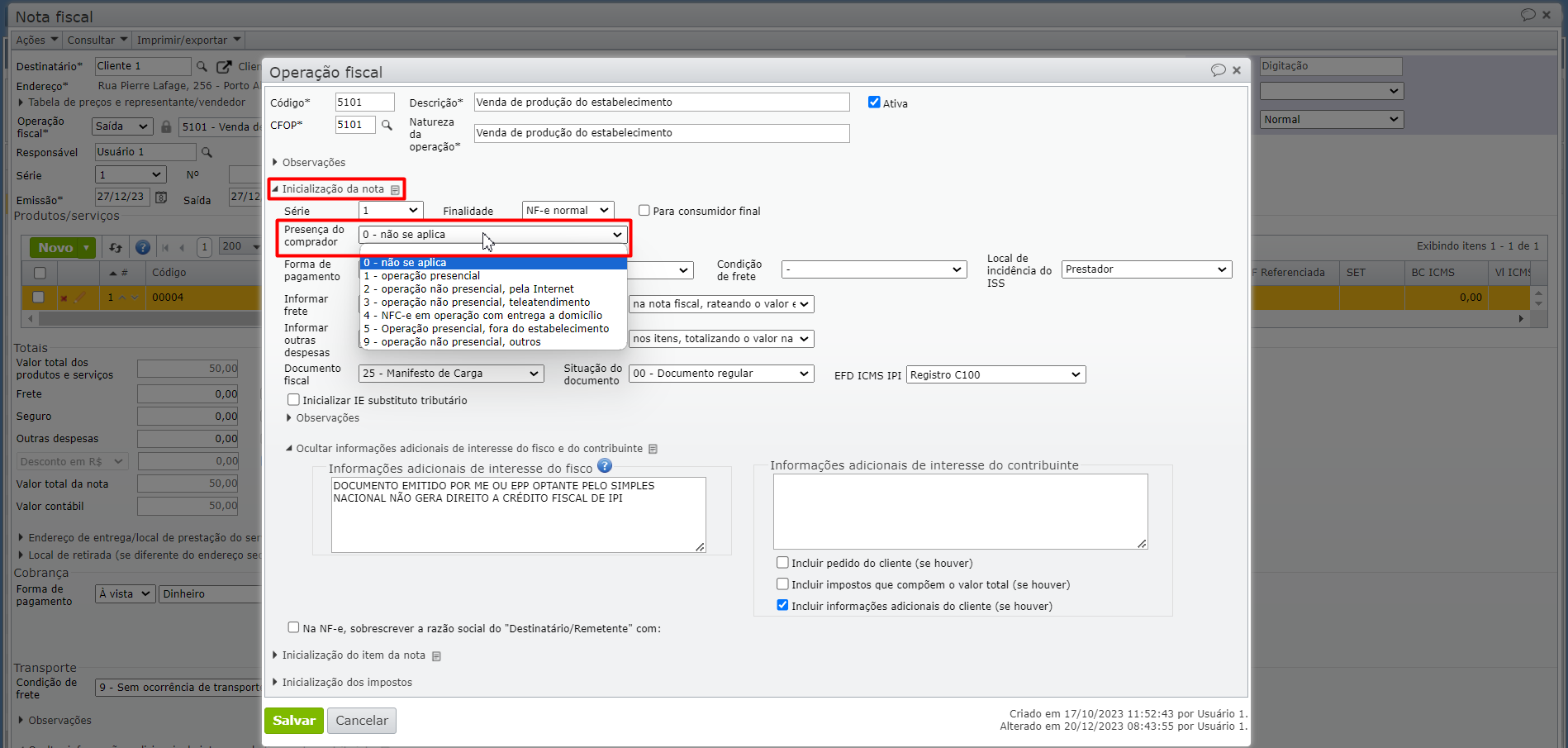Uncheck Incluir informações adicionais do cliente

782,606
